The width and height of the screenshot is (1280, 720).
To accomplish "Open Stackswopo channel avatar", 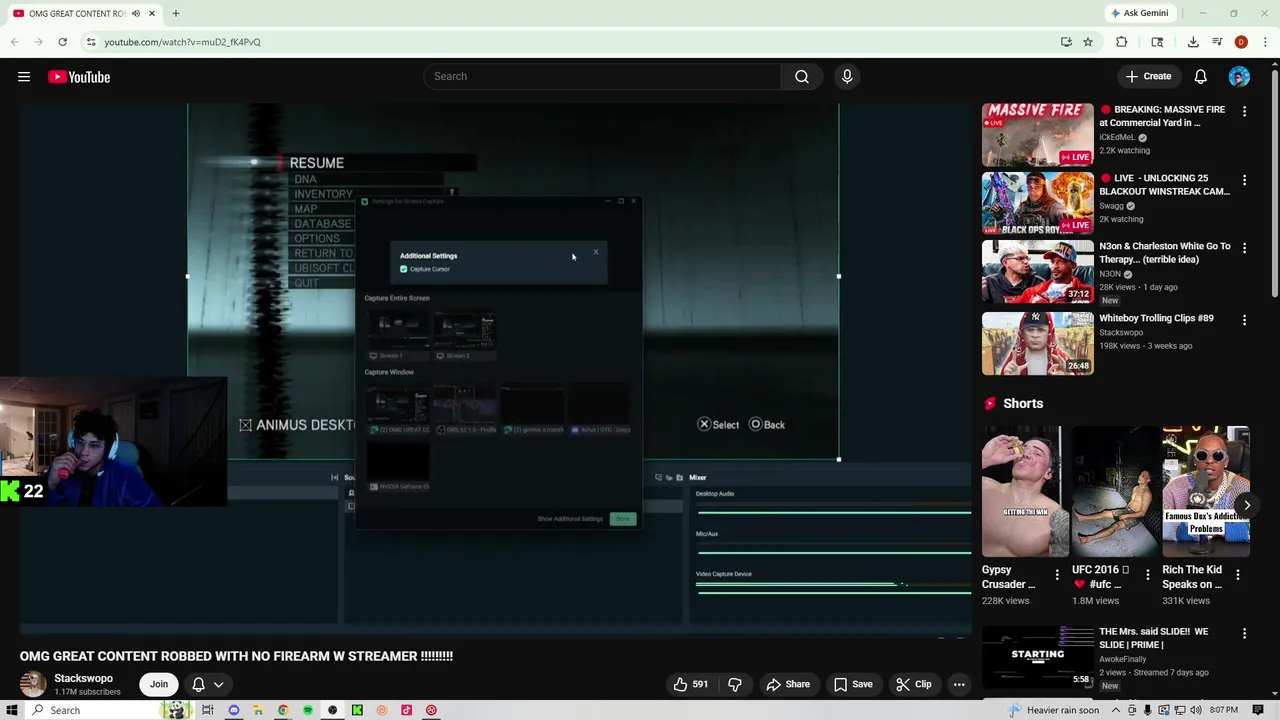I will pyautogui.click(x=33, y=684).
